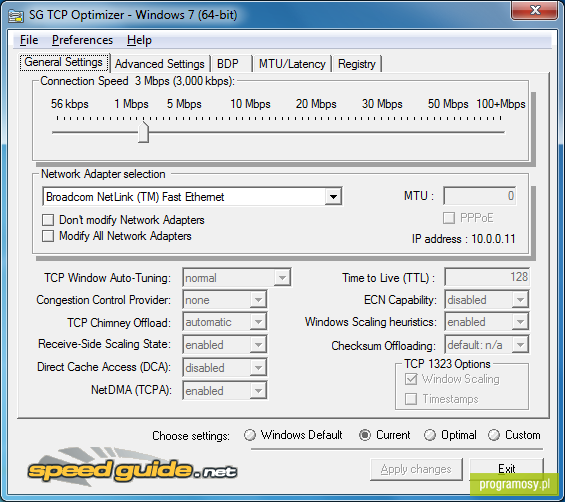
Task: Select the Custom settings radio button
Action: pos(494,435)
